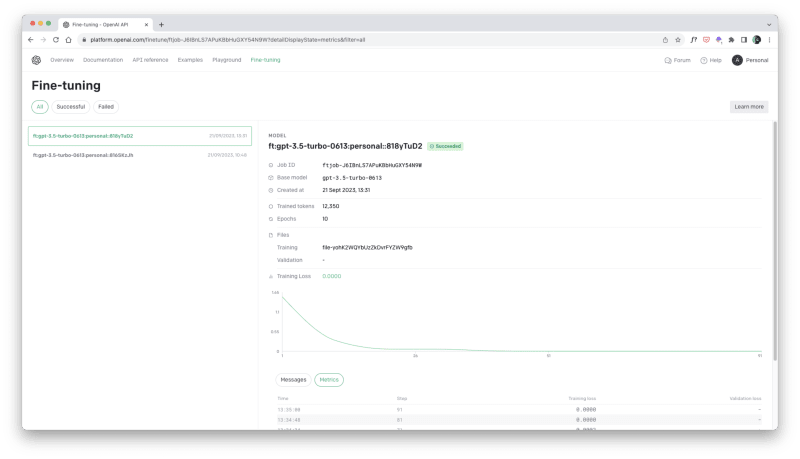Click the Forum link in the navbar
The width and height of the screenshot is (800, 459).
click(x=678, y=60)
